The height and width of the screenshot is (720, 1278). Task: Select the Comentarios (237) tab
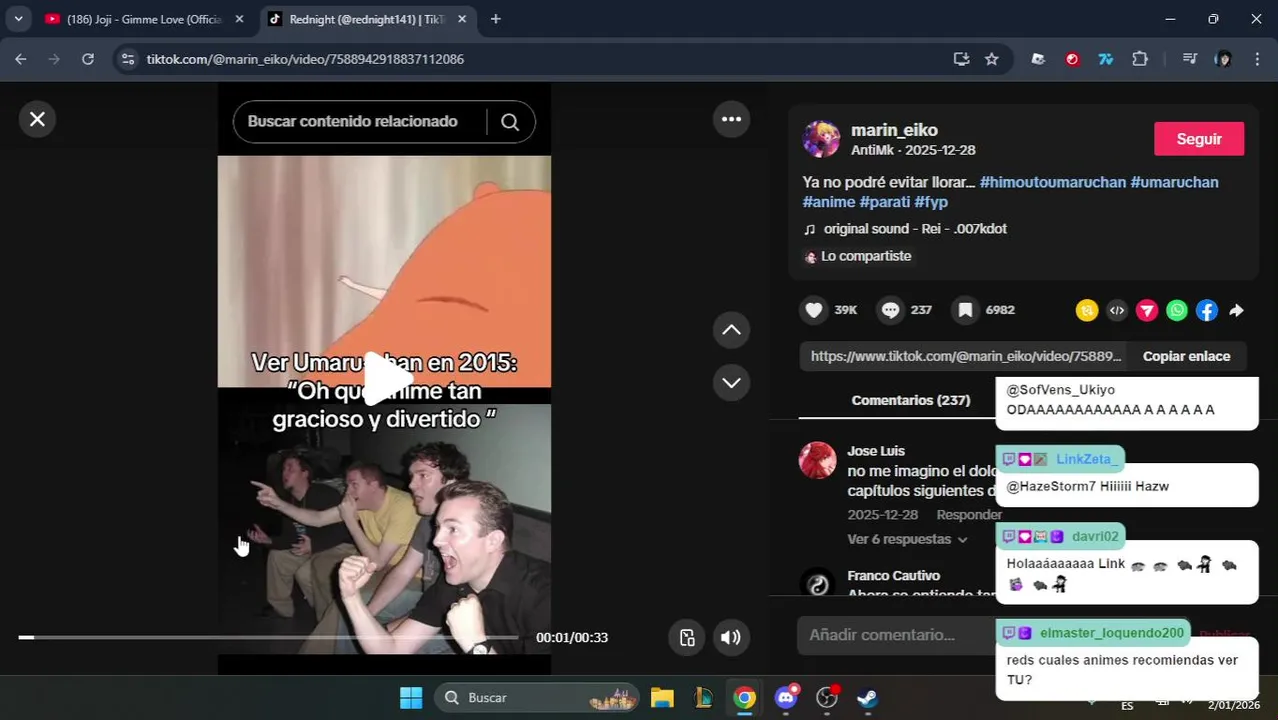910,400
